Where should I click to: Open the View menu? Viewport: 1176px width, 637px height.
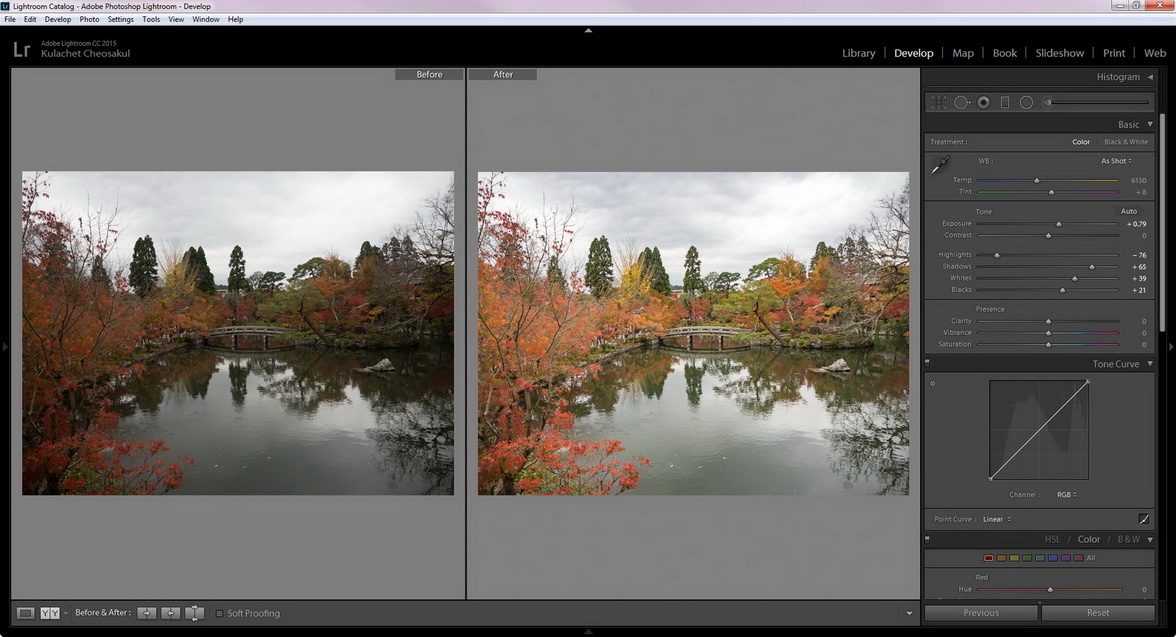(x=176, y=20)
